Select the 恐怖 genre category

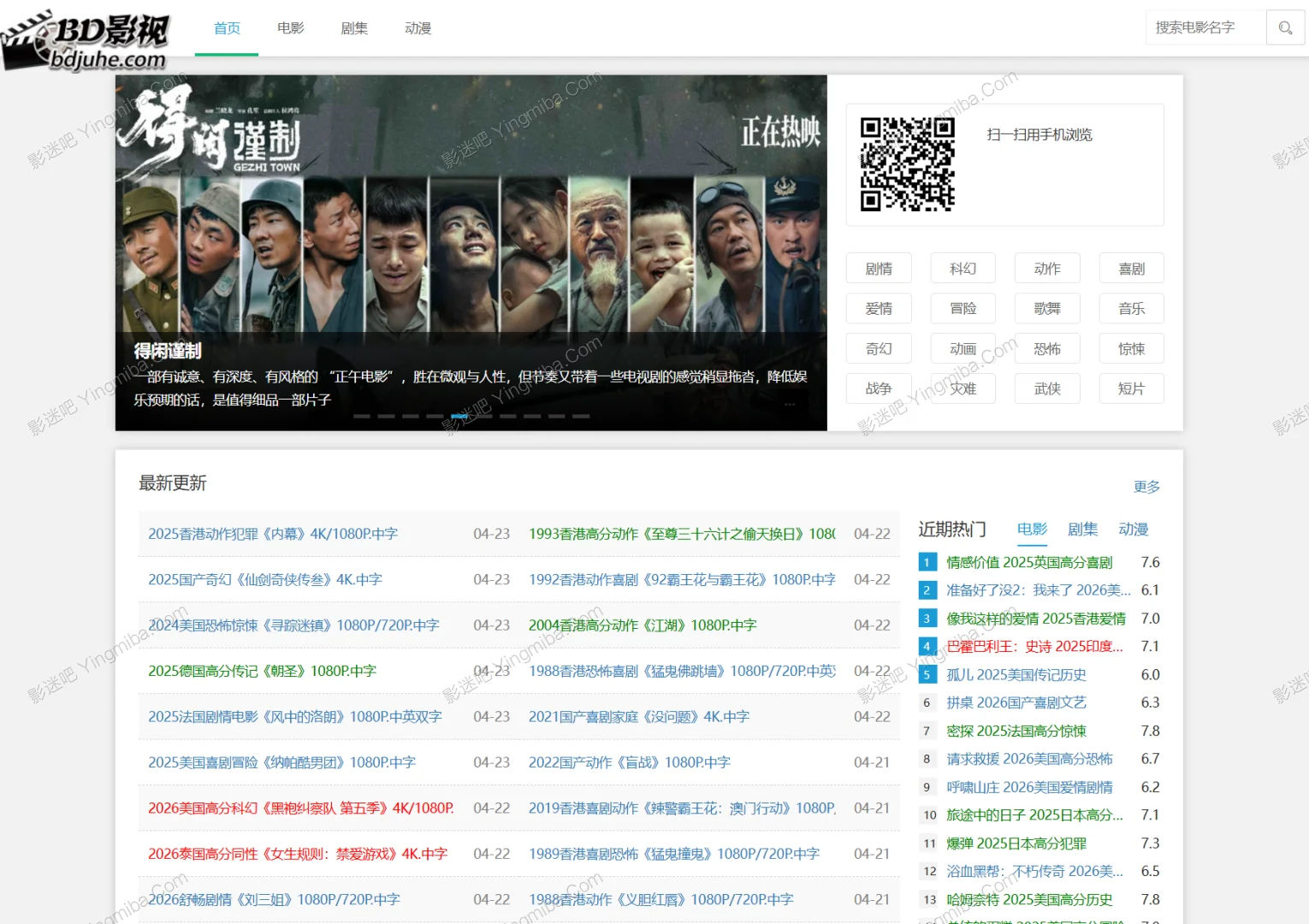(1047, 348)
